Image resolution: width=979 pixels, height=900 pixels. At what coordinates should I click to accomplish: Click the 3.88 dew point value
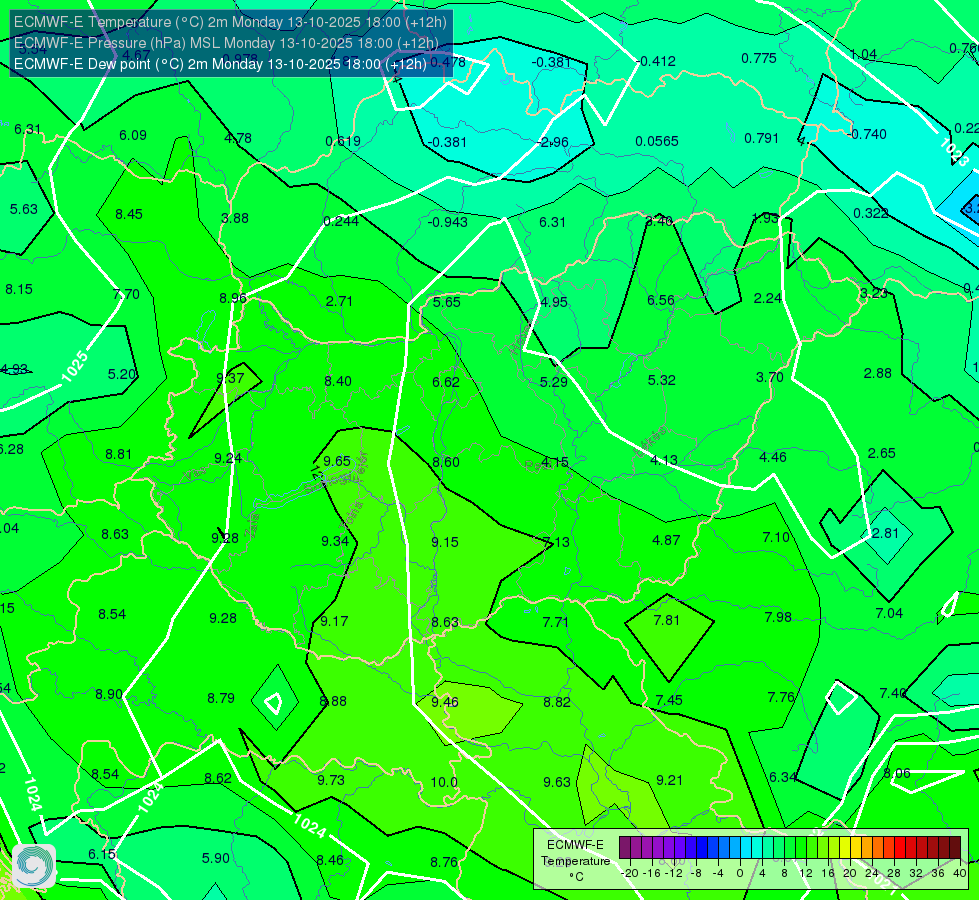point(235,218)
